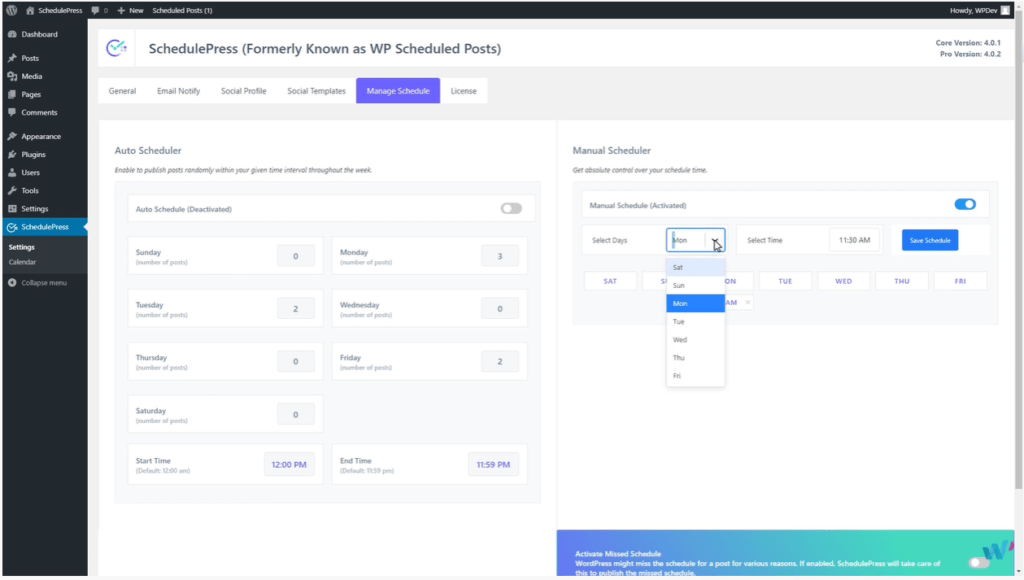Screen dimensions: 1024x580
Task: Open the Select Days dropdown
Action: click(695, 239)
